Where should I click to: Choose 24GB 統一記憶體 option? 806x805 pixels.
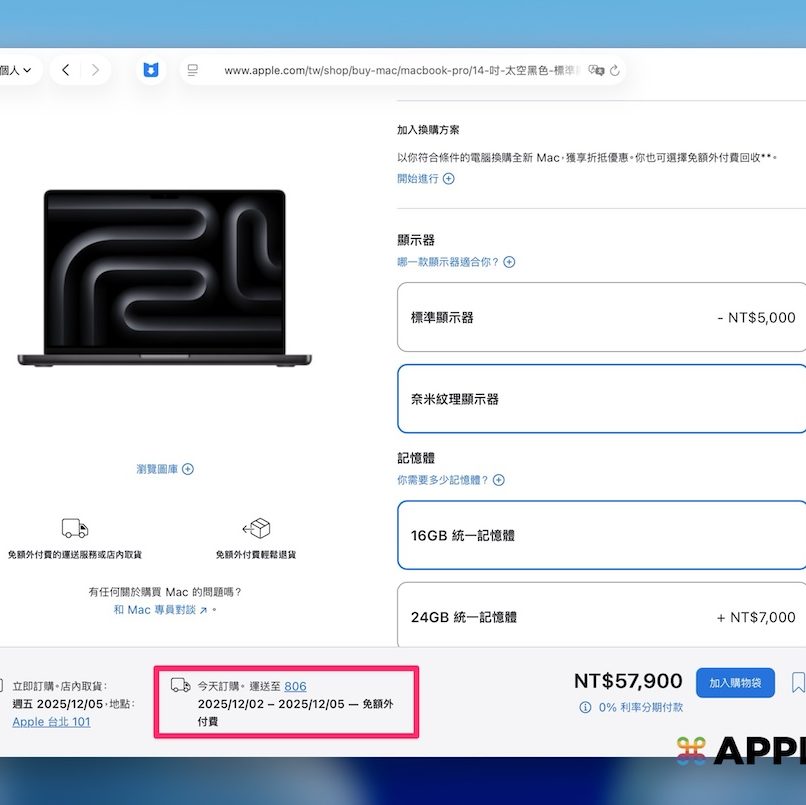pos(601,617)
